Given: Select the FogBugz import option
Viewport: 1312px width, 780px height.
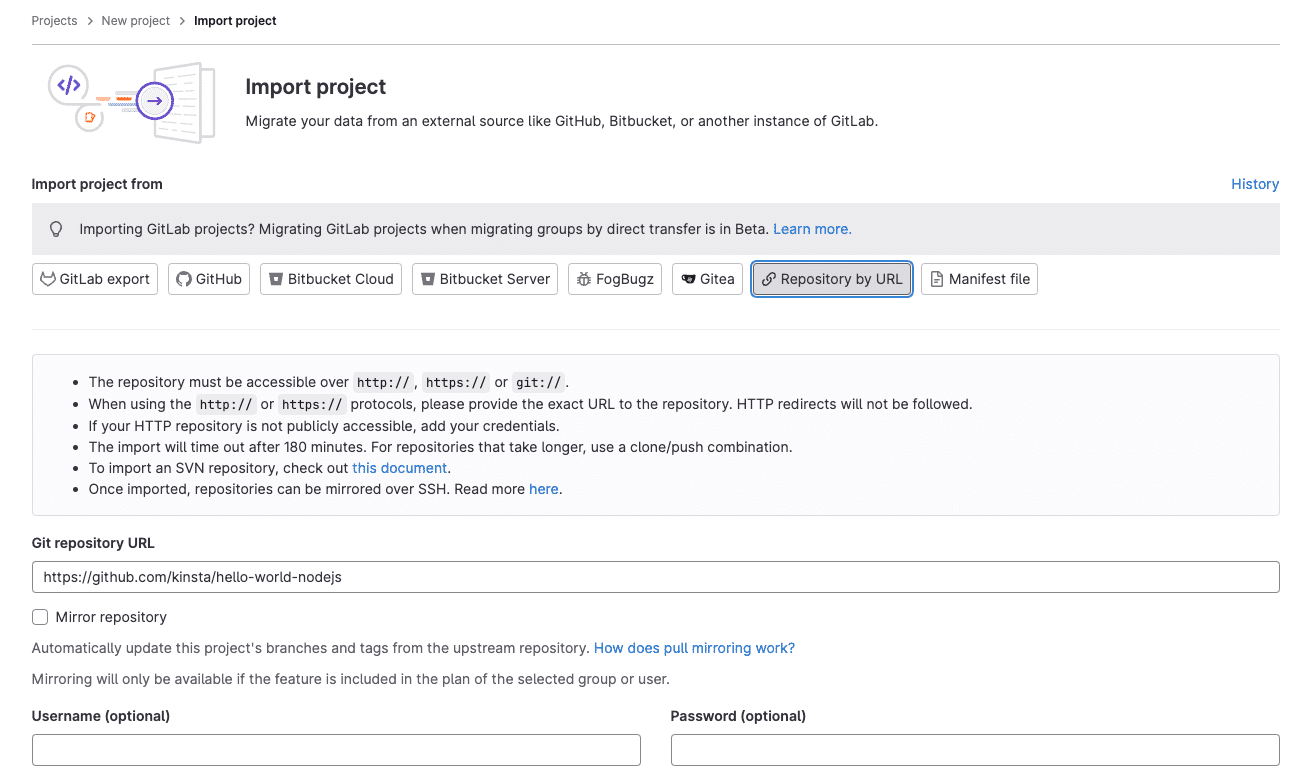Looking at the screenshot, I should (614, 279).
